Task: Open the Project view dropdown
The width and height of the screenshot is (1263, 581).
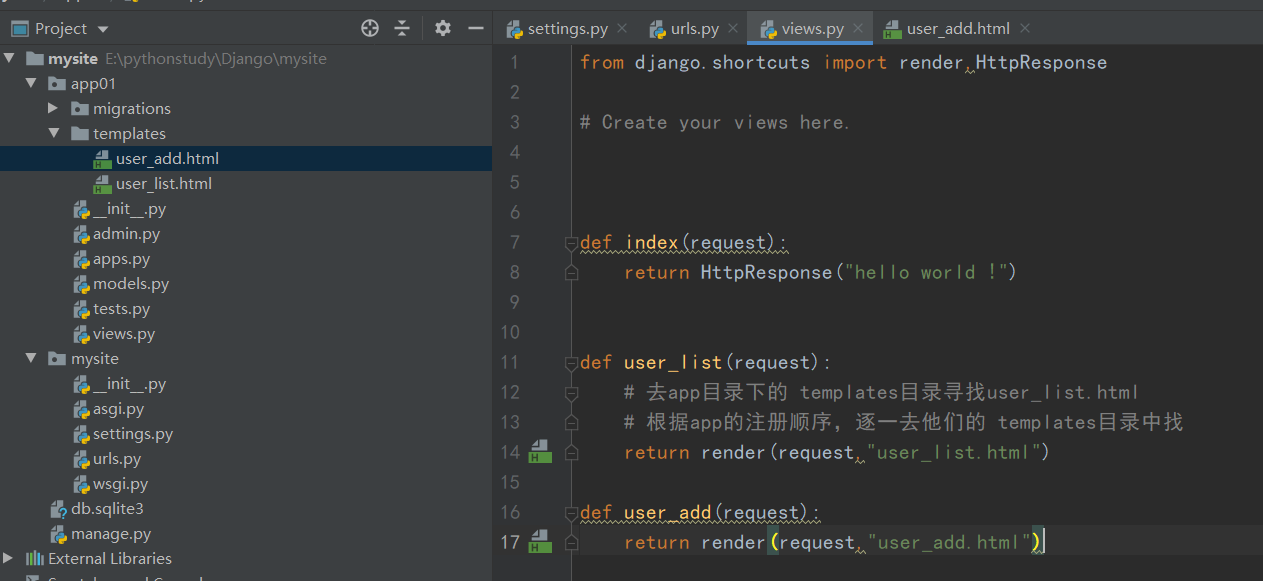Action: coord(104,29)
